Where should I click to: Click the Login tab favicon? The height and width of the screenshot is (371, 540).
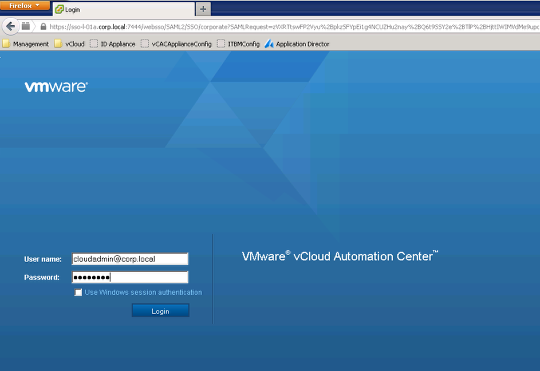click(x=59, y=9)
